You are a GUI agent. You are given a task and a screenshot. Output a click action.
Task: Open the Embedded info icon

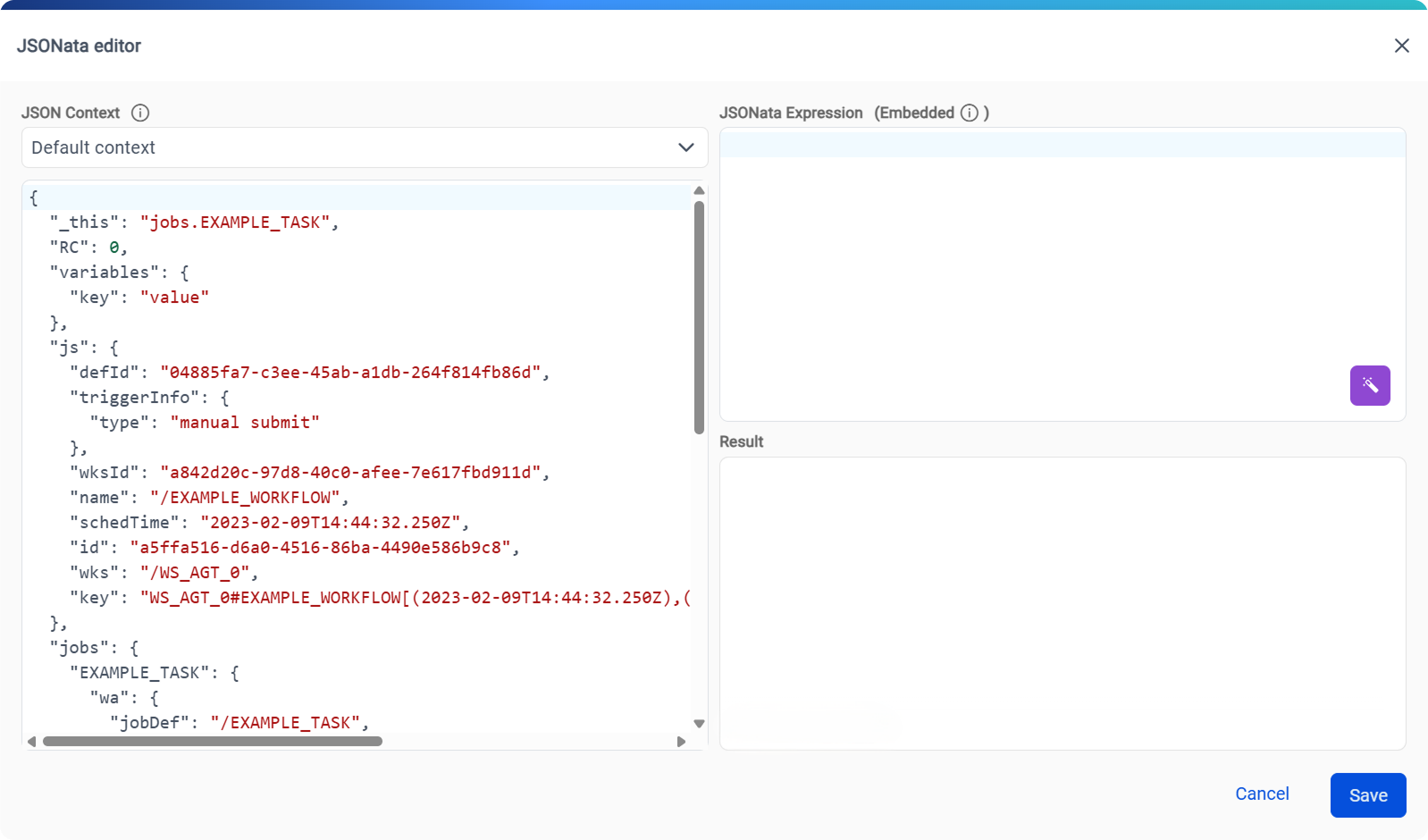pyautogui.click(x=970, y=113)
